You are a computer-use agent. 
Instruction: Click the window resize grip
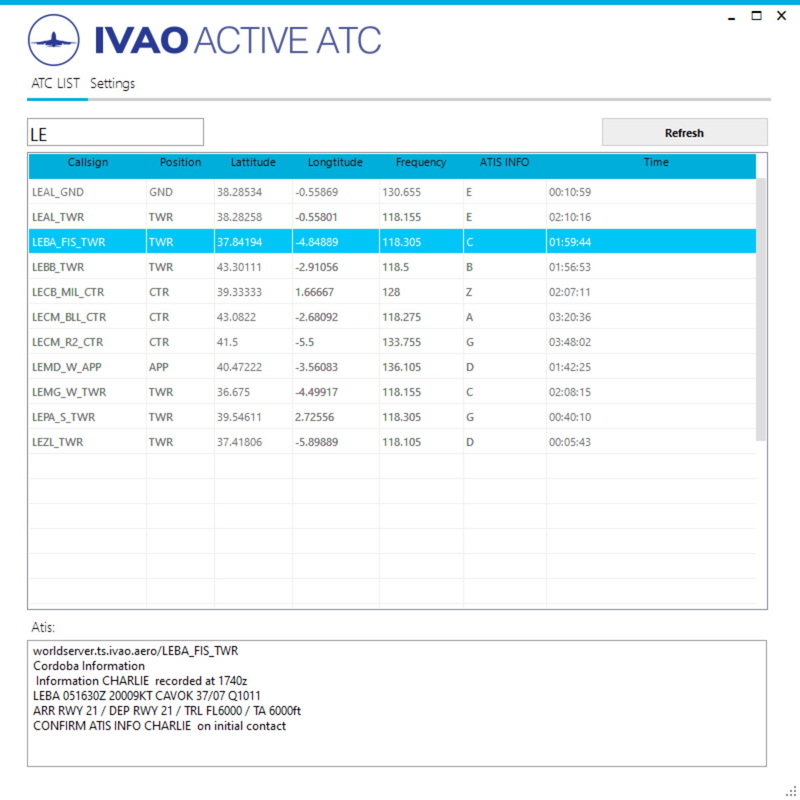791,791
